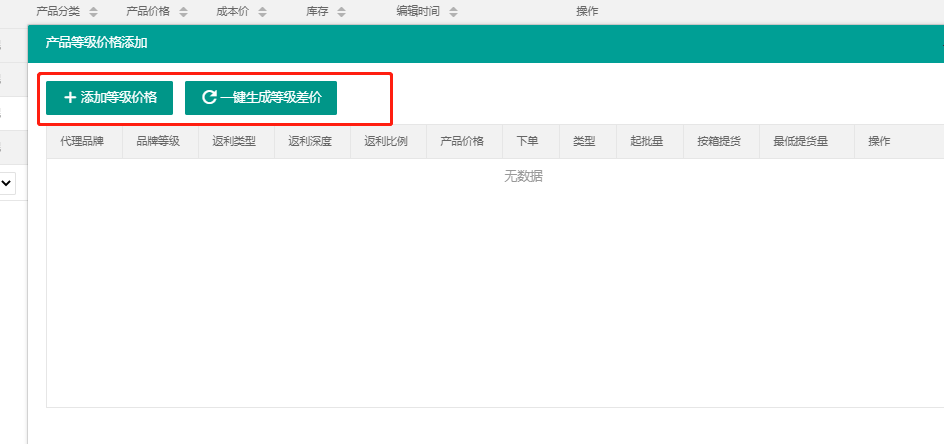Screen dimensions: 944x444
Task: Click the 添加等级价格 button
Action: (x=109, y=98)
